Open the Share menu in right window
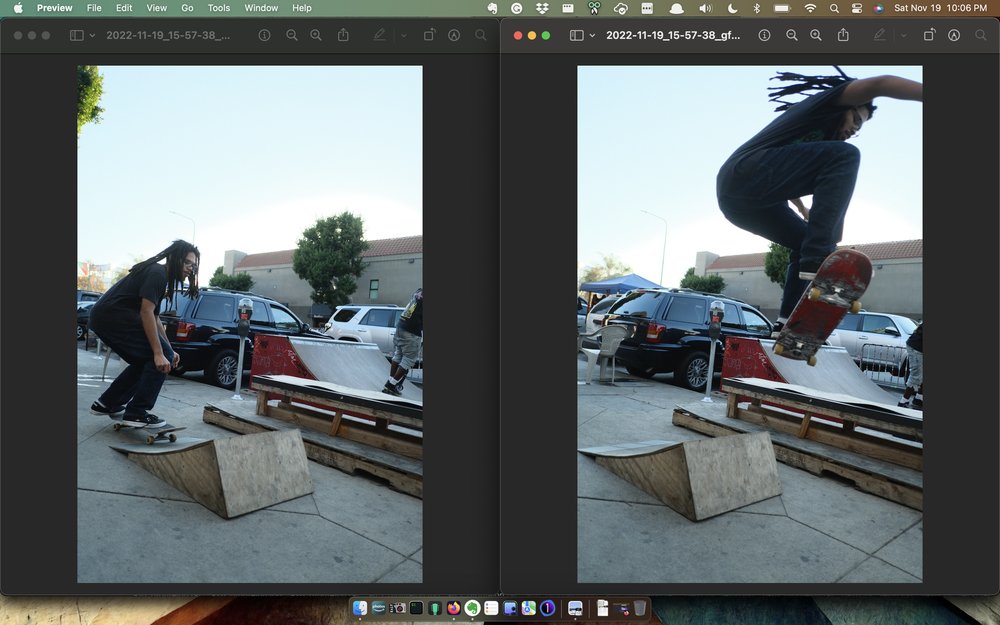The height and width of the screenshot is (625, 1000). [843, 35]
